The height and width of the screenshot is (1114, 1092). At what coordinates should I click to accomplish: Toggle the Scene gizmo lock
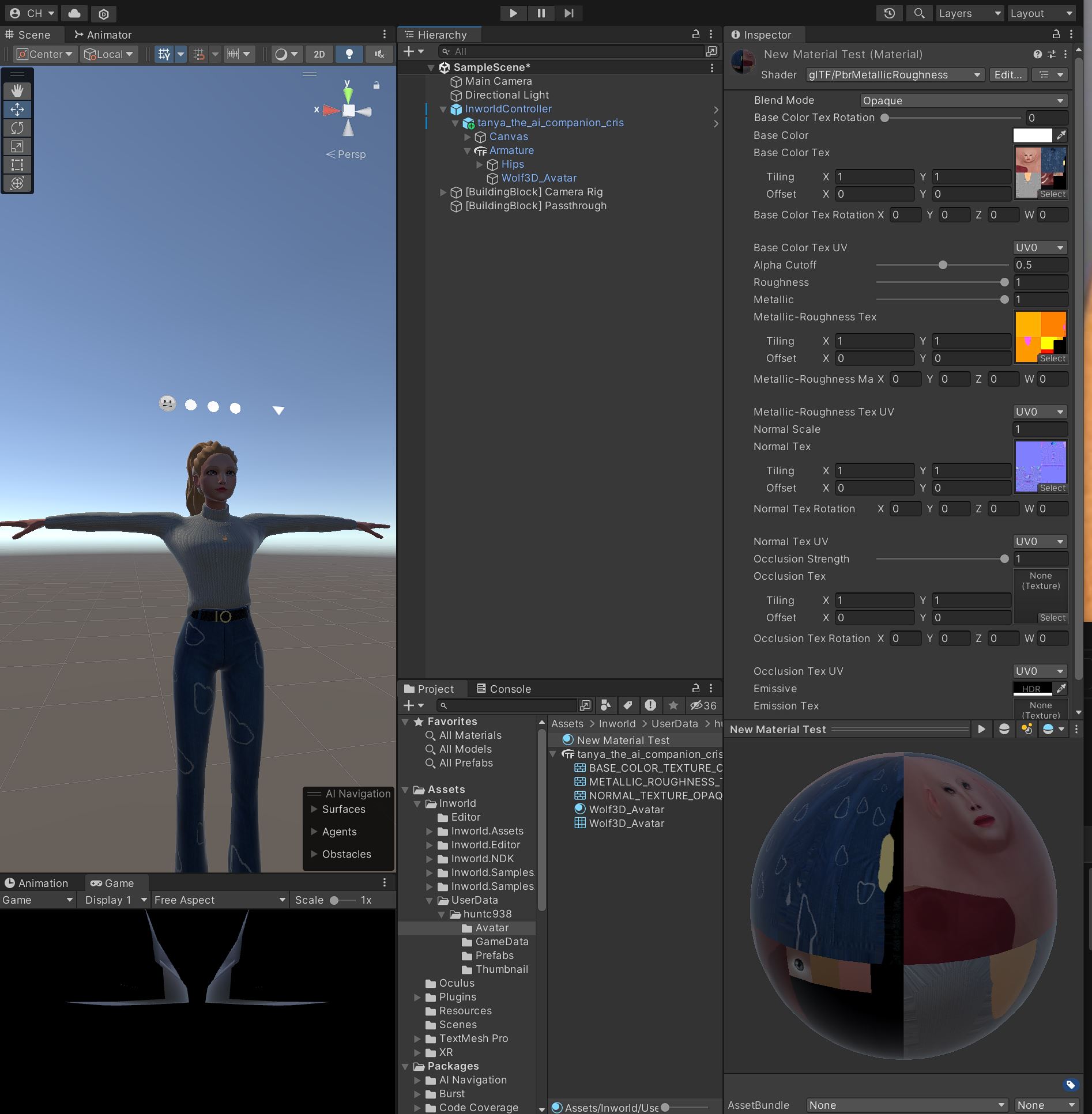(x=376, y=85)
